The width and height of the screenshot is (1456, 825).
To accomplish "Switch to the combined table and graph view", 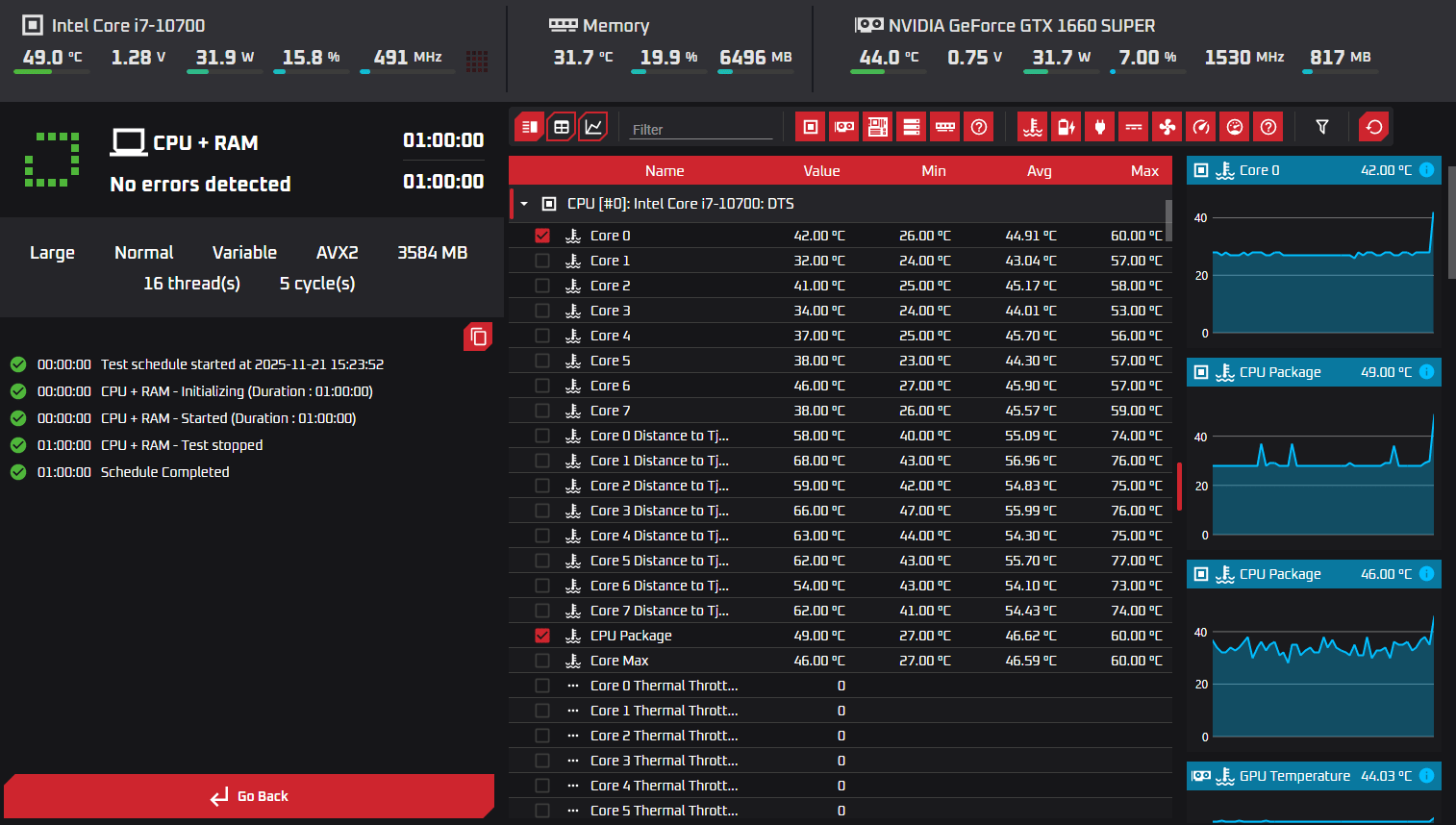I will tap(530, 127).
